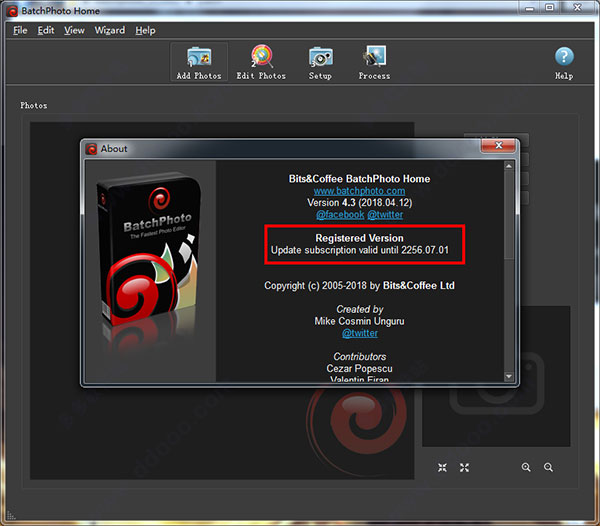Screen dimensions: 600x526
Task: Open the Help menu
Action: pyautogui.click(x=145, y=30)
